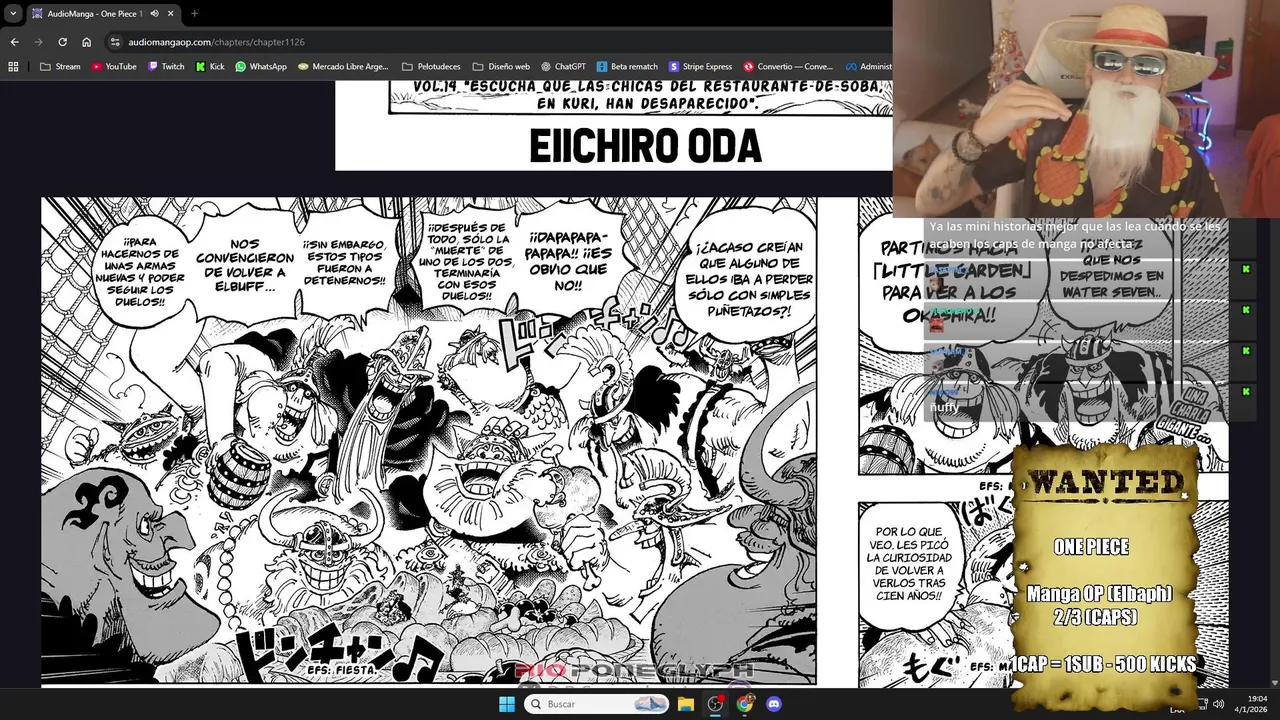Go forward in browser history
1280x720 pixels.
(38, 42)
